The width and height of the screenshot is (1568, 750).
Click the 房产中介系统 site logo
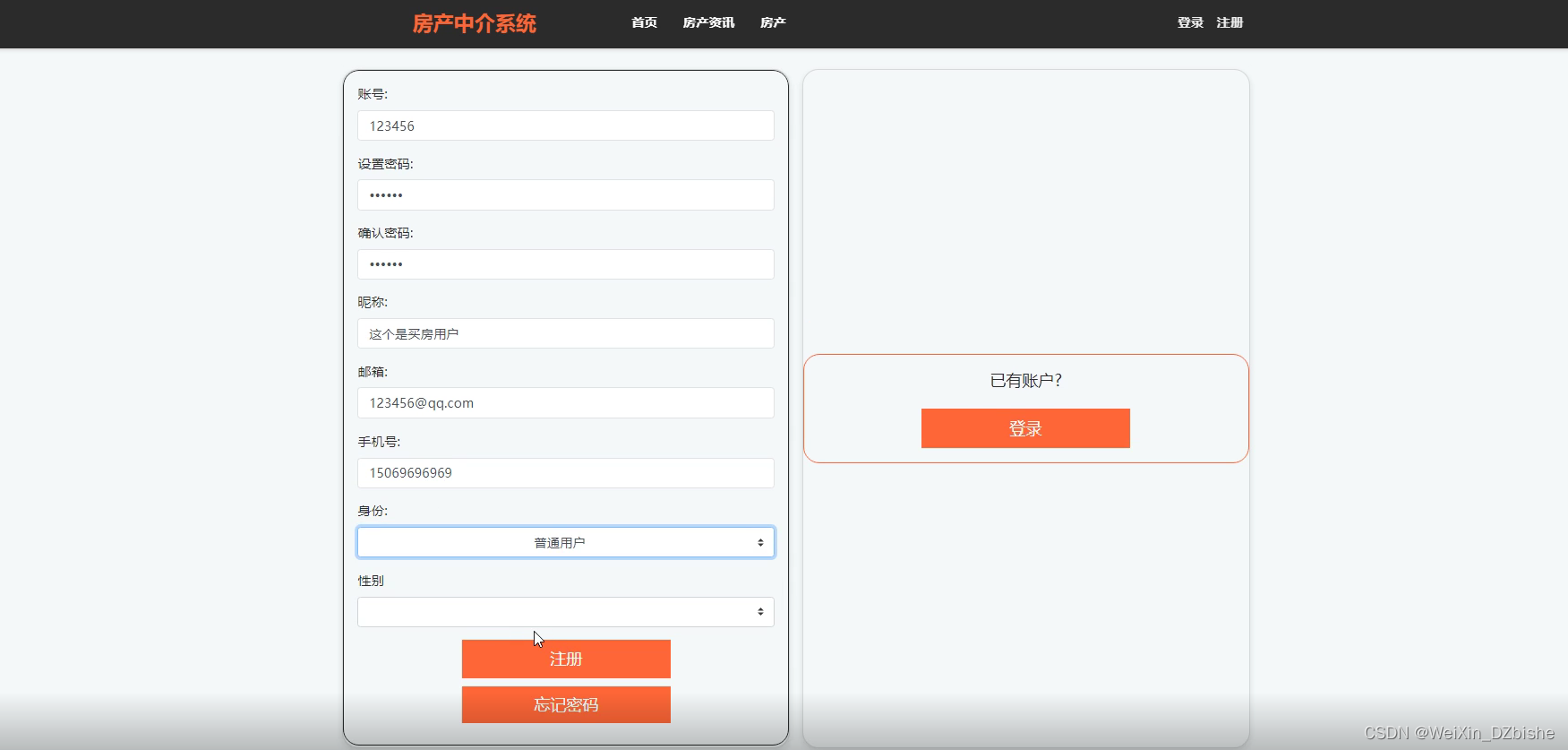click(x=474, y=23)
